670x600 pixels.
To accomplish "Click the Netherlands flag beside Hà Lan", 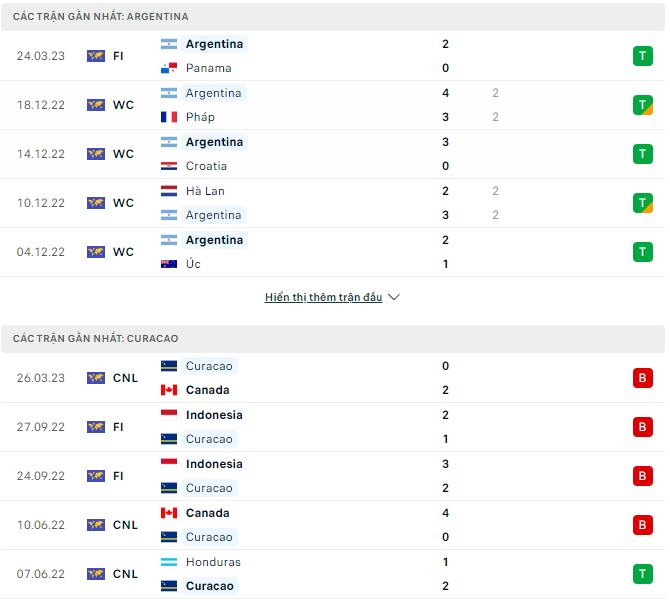I will [x=168, y=190].
